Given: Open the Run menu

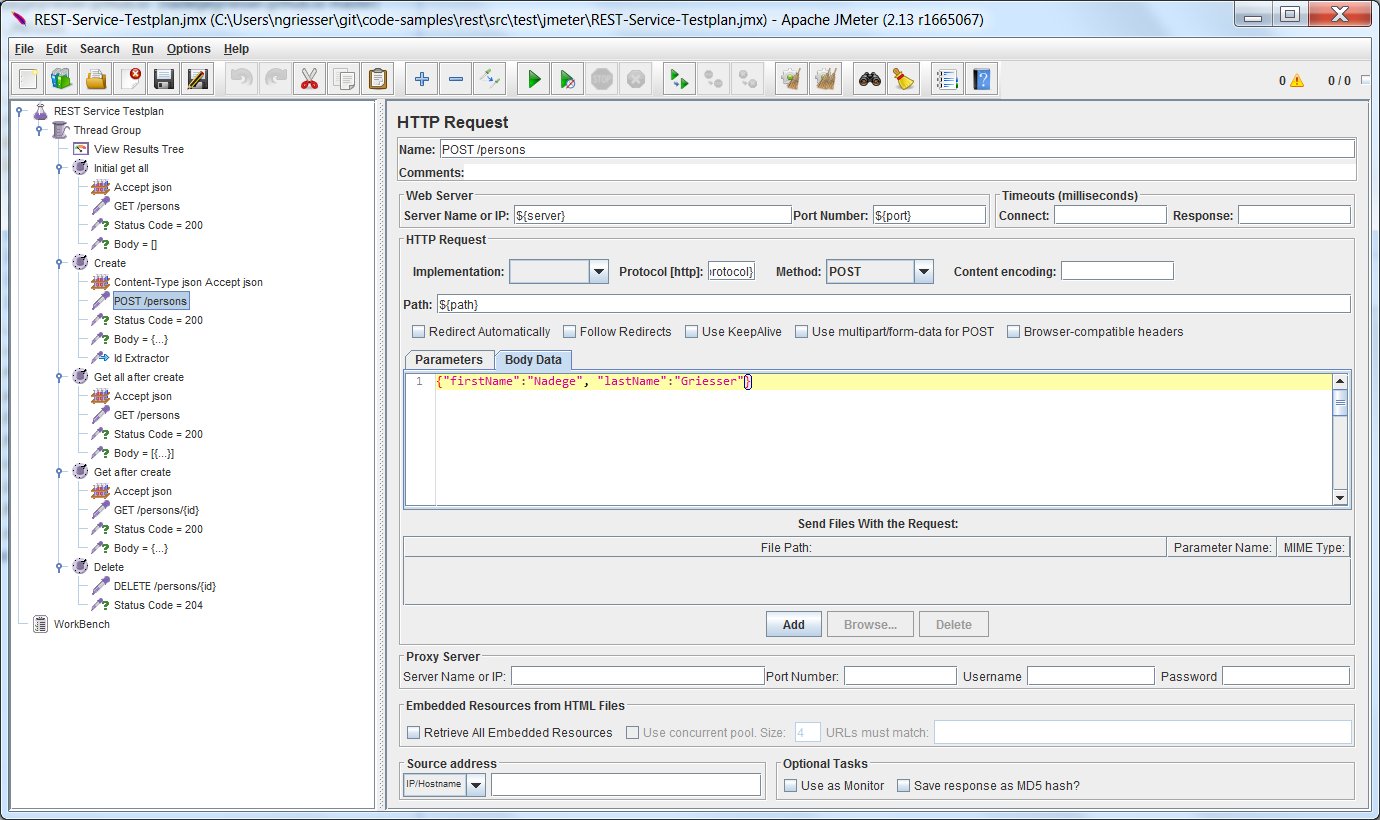Looking at the screenshot, I should 143,49.
